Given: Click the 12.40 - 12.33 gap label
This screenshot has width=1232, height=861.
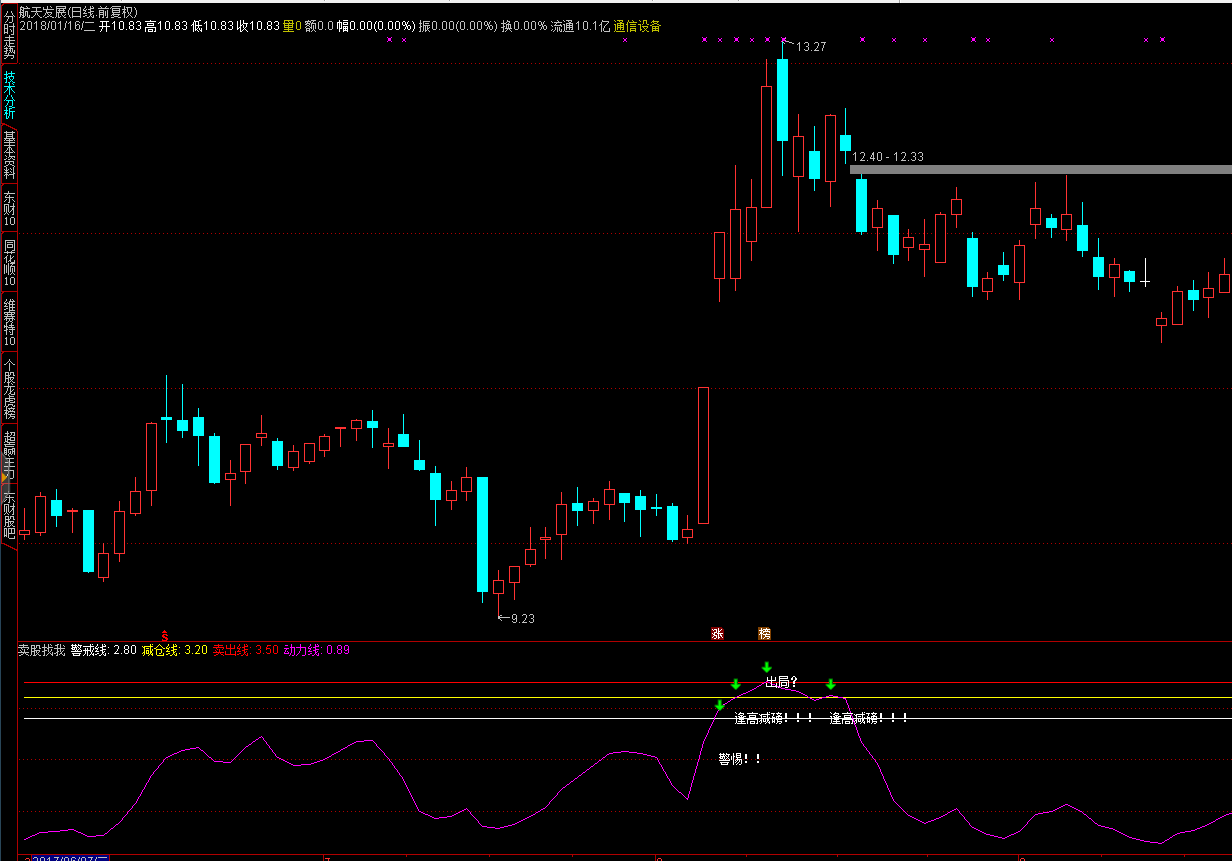Looking at the screenshot, I should [888, 157].
